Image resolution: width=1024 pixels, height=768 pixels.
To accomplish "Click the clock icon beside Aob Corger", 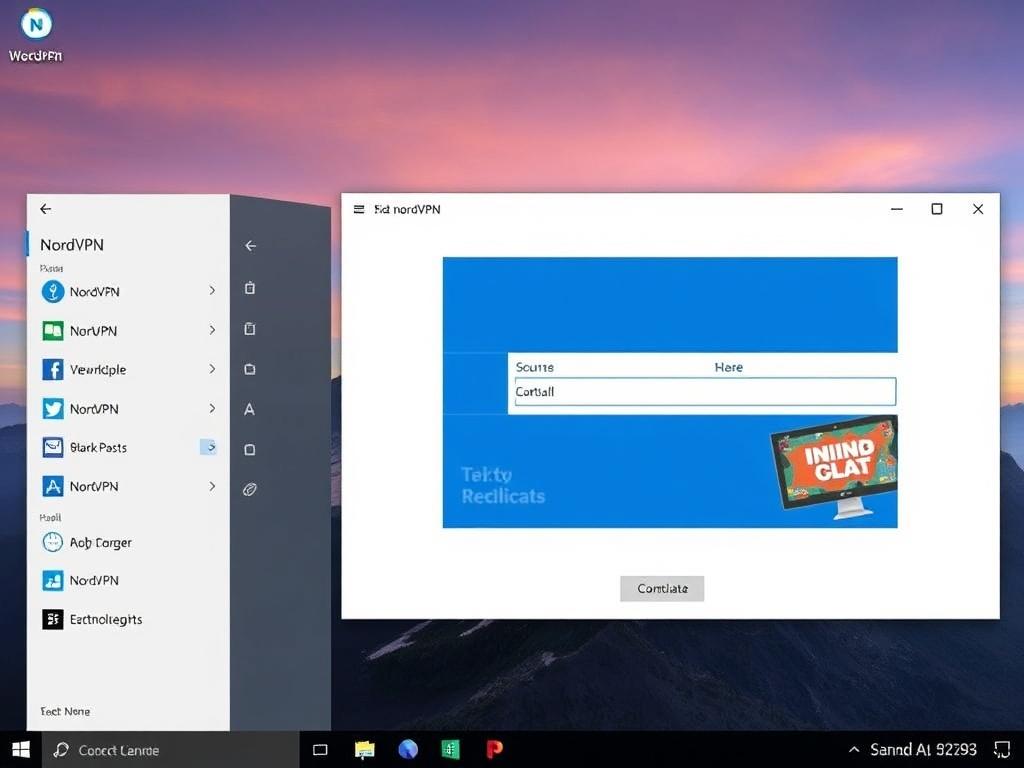I will pyautogui.click(x=52, y=542).
